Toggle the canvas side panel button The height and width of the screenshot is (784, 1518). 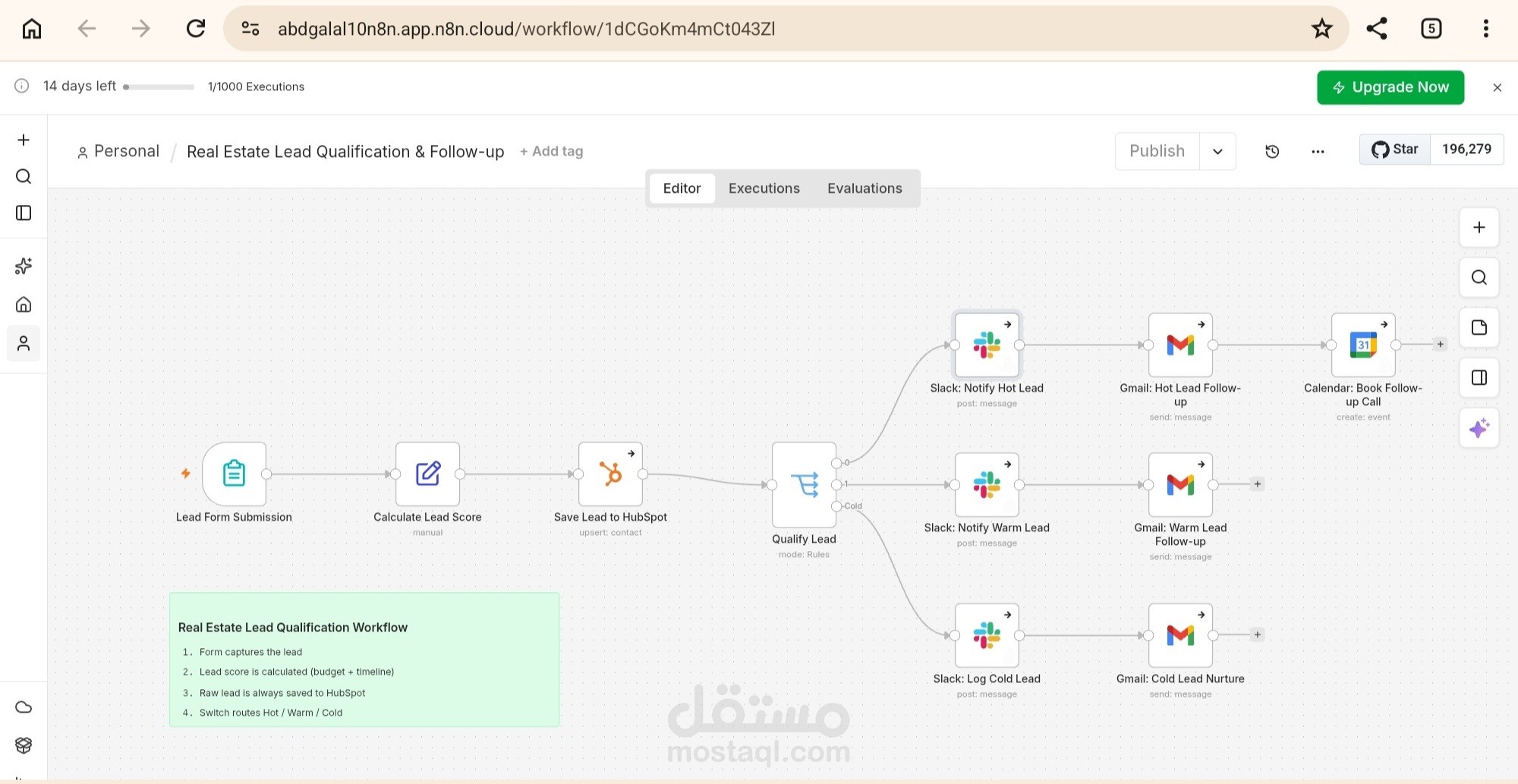(1479, 377)
